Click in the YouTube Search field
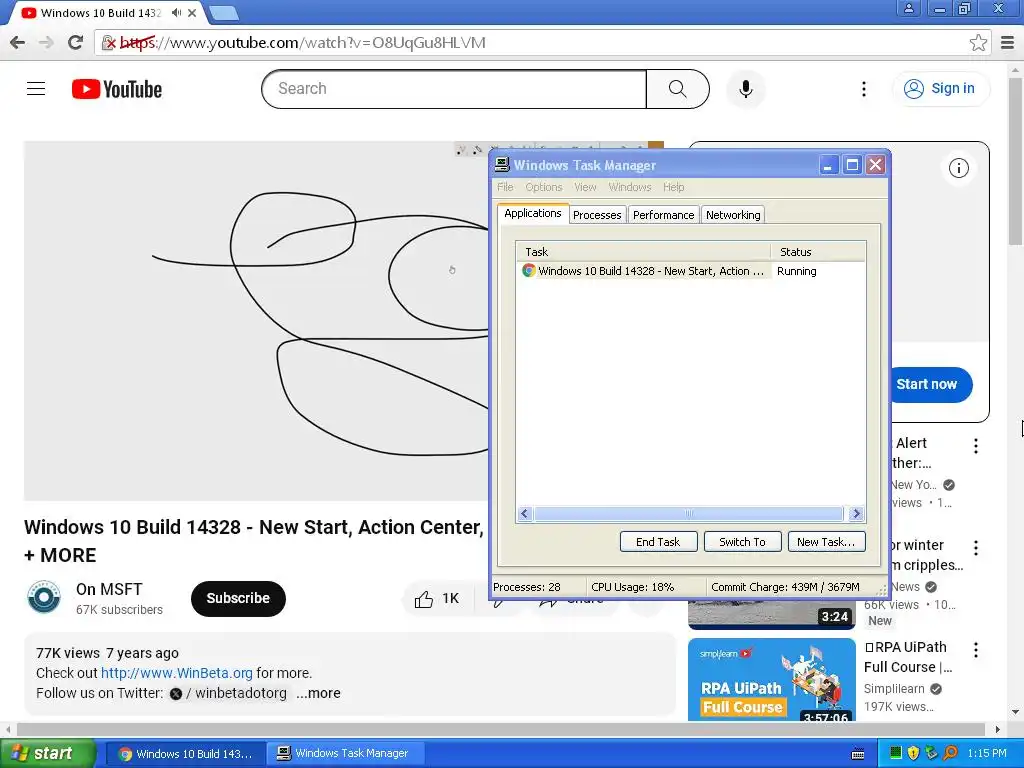The image size is (1024, 768). (454, 89)
